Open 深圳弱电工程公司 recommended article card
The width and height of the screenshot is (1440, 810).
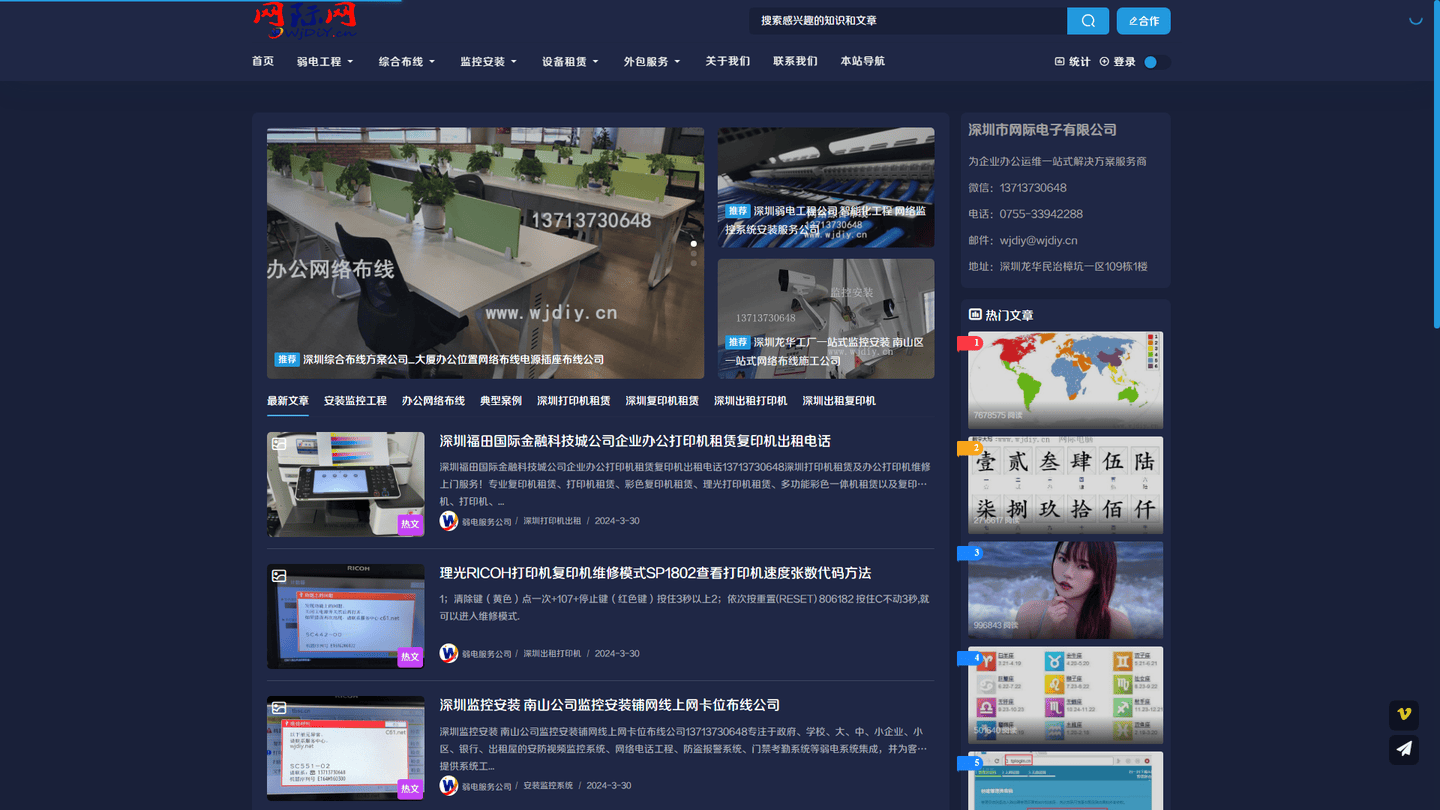click(x=826, y=187)
